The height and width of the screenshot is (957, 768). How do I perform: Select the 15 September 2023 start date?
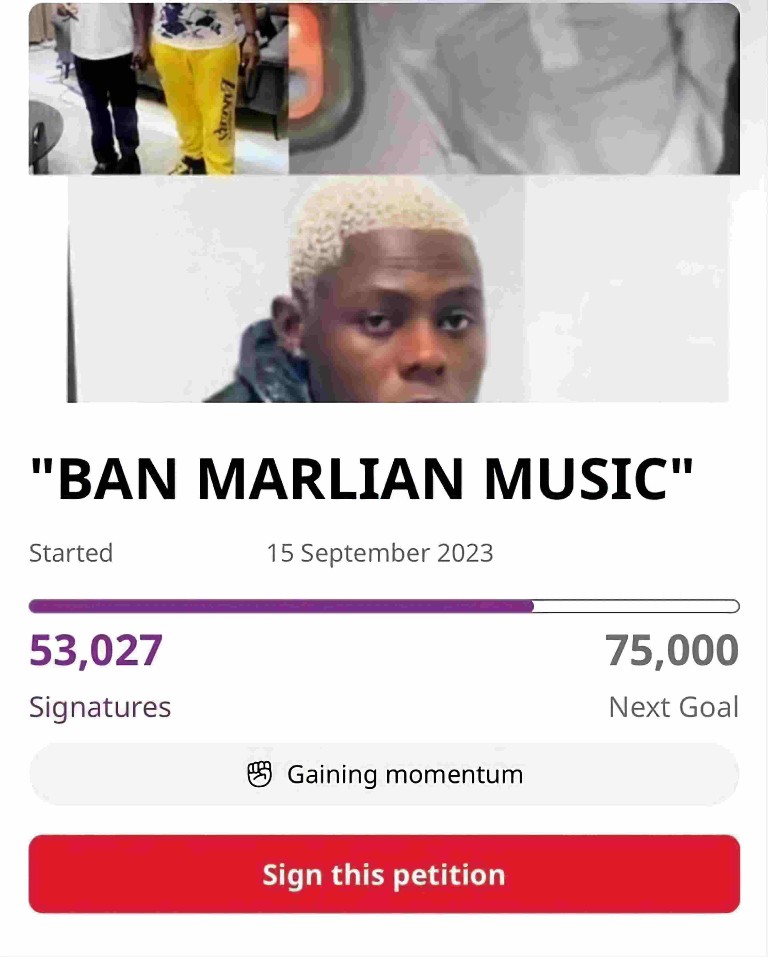tap(380, 553)
